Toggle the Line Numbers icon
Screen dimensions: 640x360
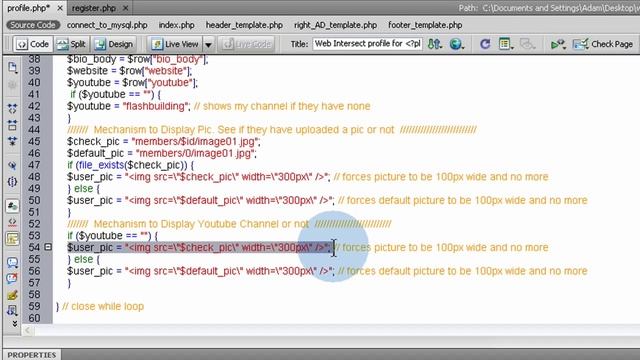(x=12, y=206)
